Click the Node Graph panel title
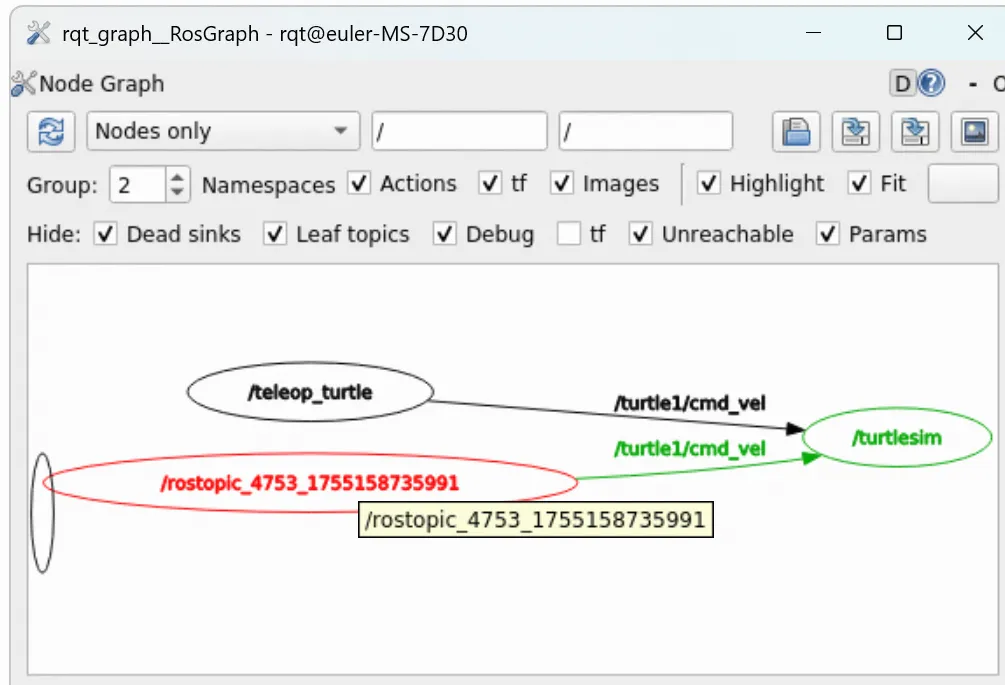Image resolution: width=1005 pixels, height=685 pixels. coord(101,83)
